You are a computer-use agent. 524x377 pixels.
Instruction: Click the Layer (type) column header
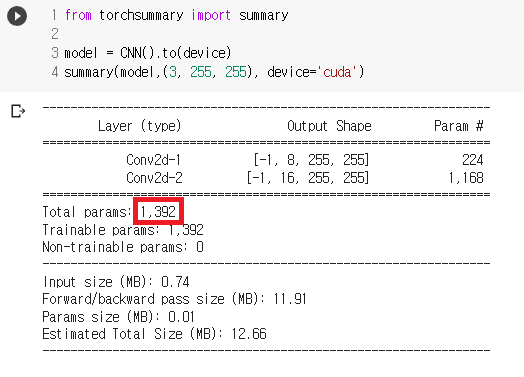tap(139, 126)
